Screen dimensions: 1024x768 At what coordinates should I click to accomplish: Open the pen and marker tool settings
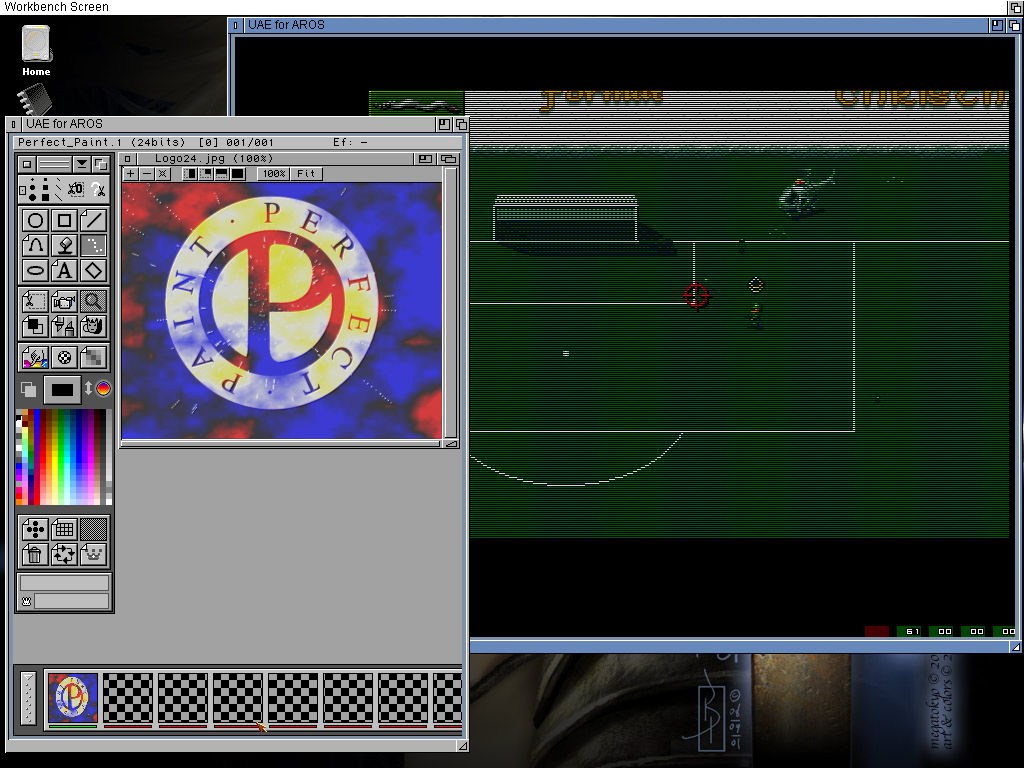(x=64, y=326)
